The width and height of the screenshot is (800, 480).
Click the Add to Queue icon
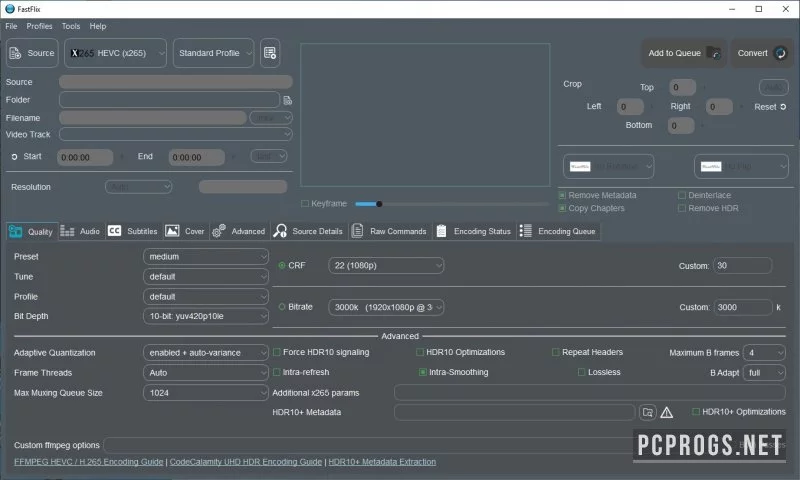tap(714, 53)
